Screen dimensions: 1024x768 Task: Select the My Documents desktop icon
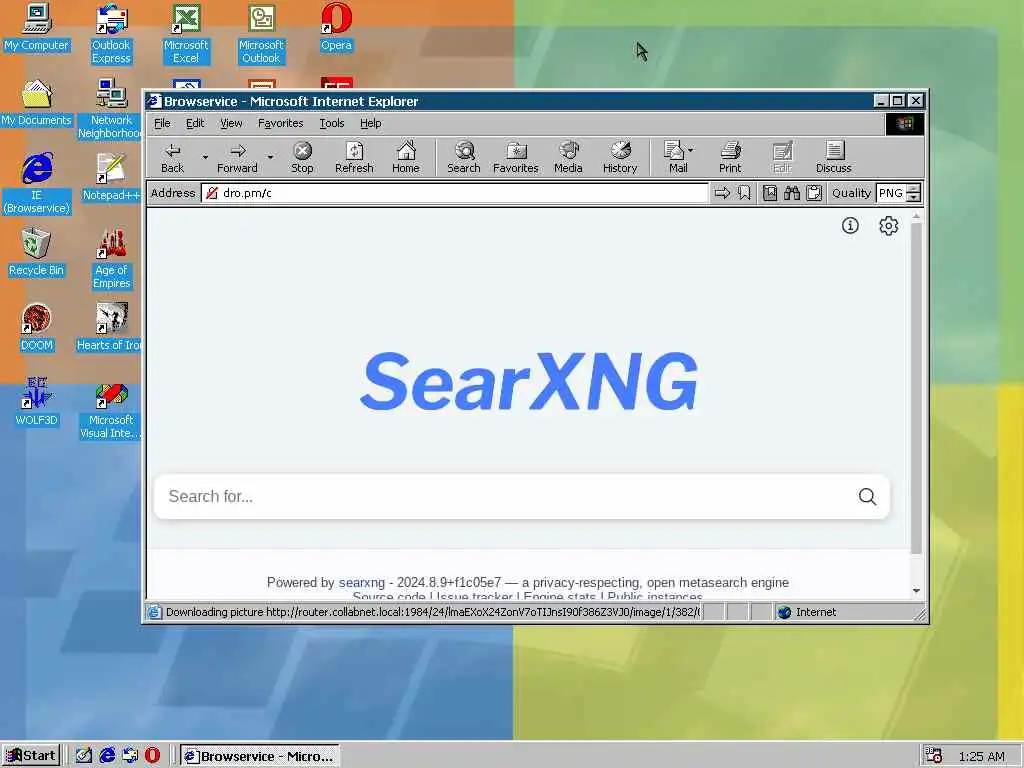coord(37,103)
